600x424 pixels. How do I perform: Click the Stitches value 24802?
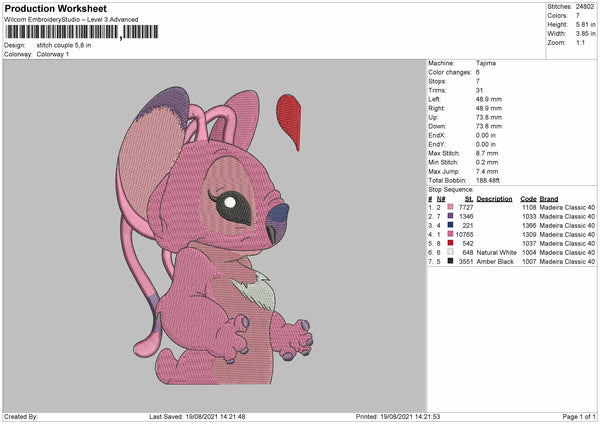coord(585,7)
